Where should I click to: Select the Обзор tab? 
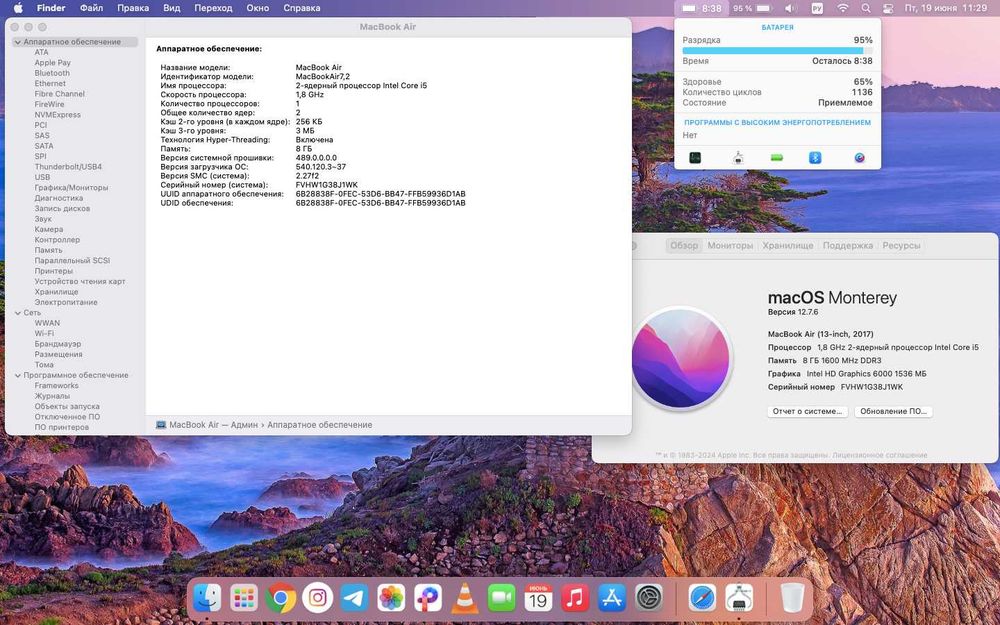point(684,246)
